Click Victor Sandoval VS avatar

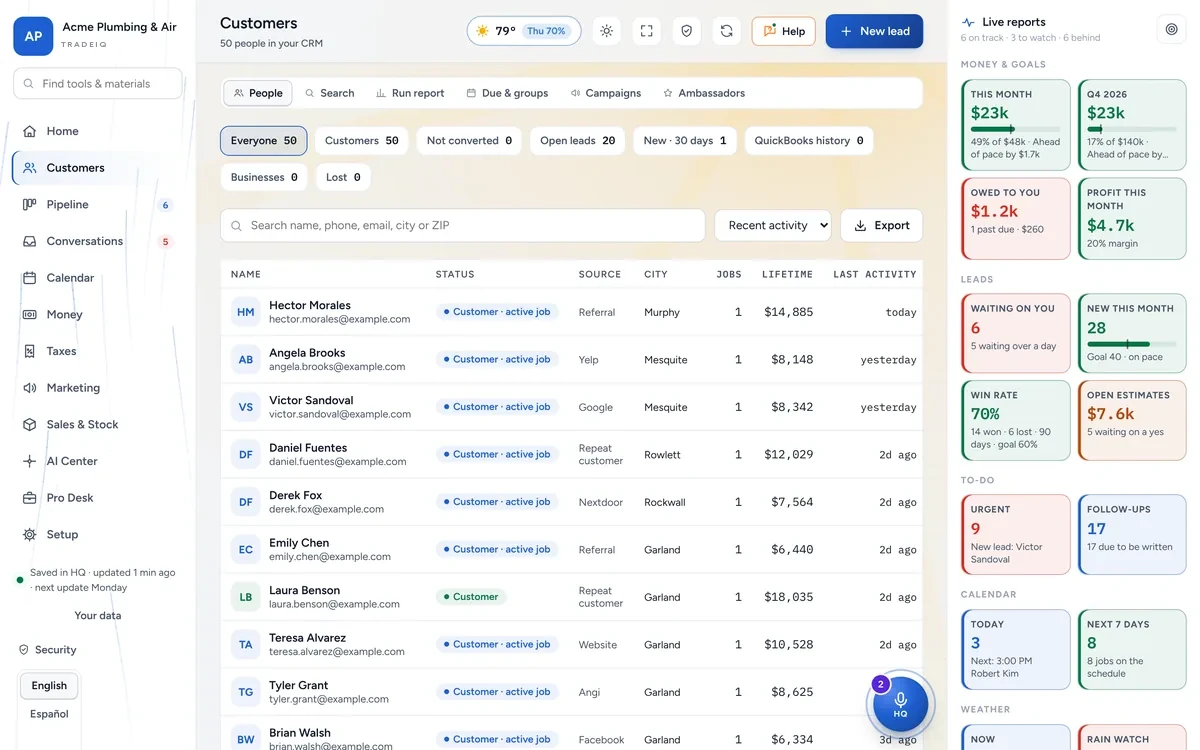pyautogui.click(x=245, y=407)
